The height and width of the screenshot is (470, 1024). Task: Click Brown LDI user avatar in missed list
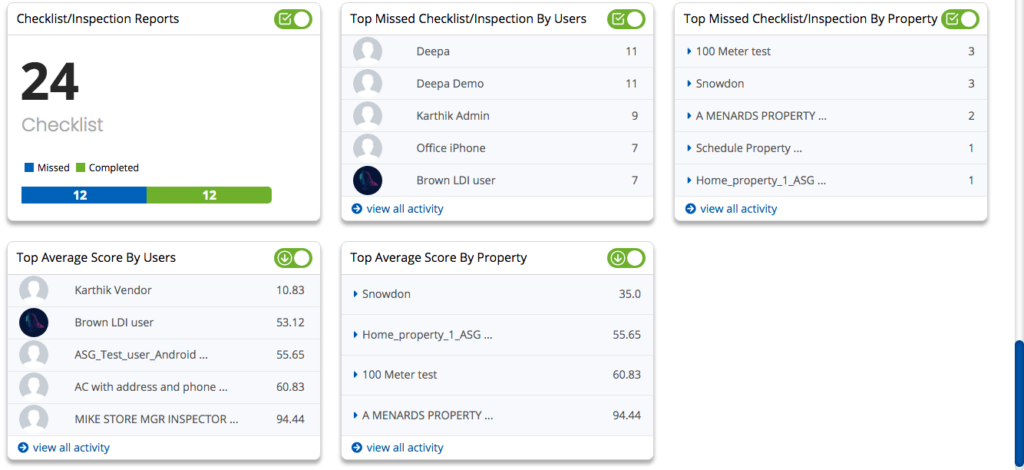[368, 180]
